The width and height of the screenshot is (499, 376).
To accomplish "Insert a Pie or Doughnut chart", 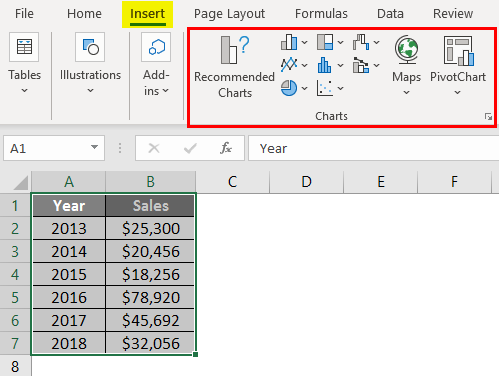I will [x=289, y=88].
